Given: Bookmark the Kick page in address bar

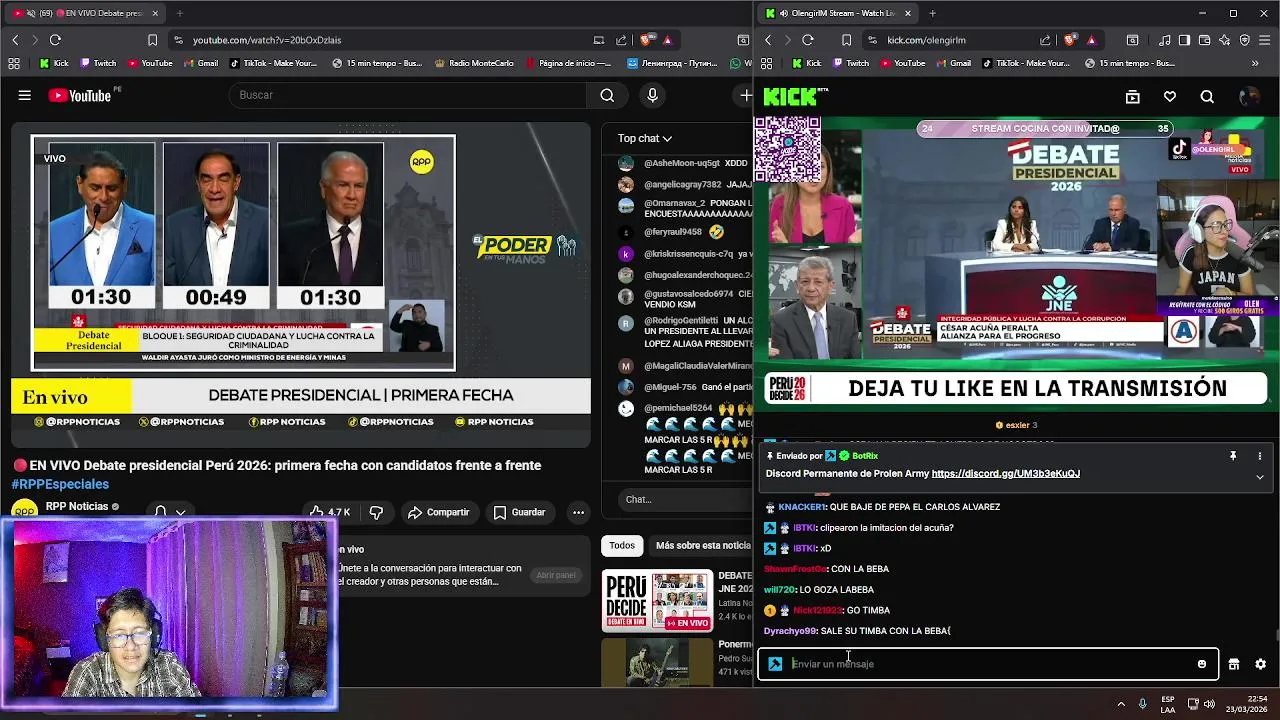Looking at the screenshot, I should click(x=846, y=40).
